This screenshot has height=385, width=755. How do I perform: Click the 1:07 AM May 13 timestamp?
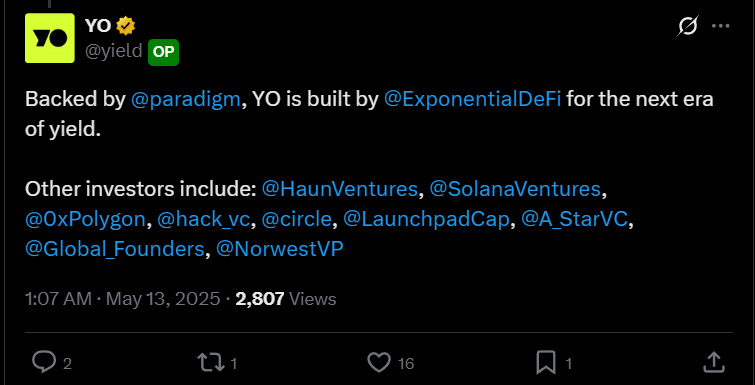coord(122,299)
